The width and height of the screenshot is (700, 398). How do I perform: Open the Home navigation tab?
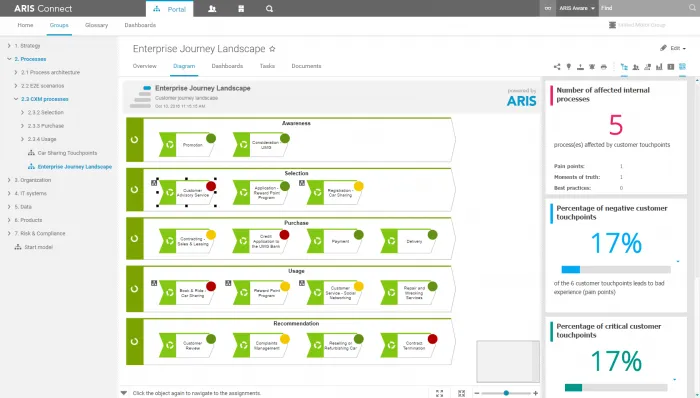pos(25,25)
